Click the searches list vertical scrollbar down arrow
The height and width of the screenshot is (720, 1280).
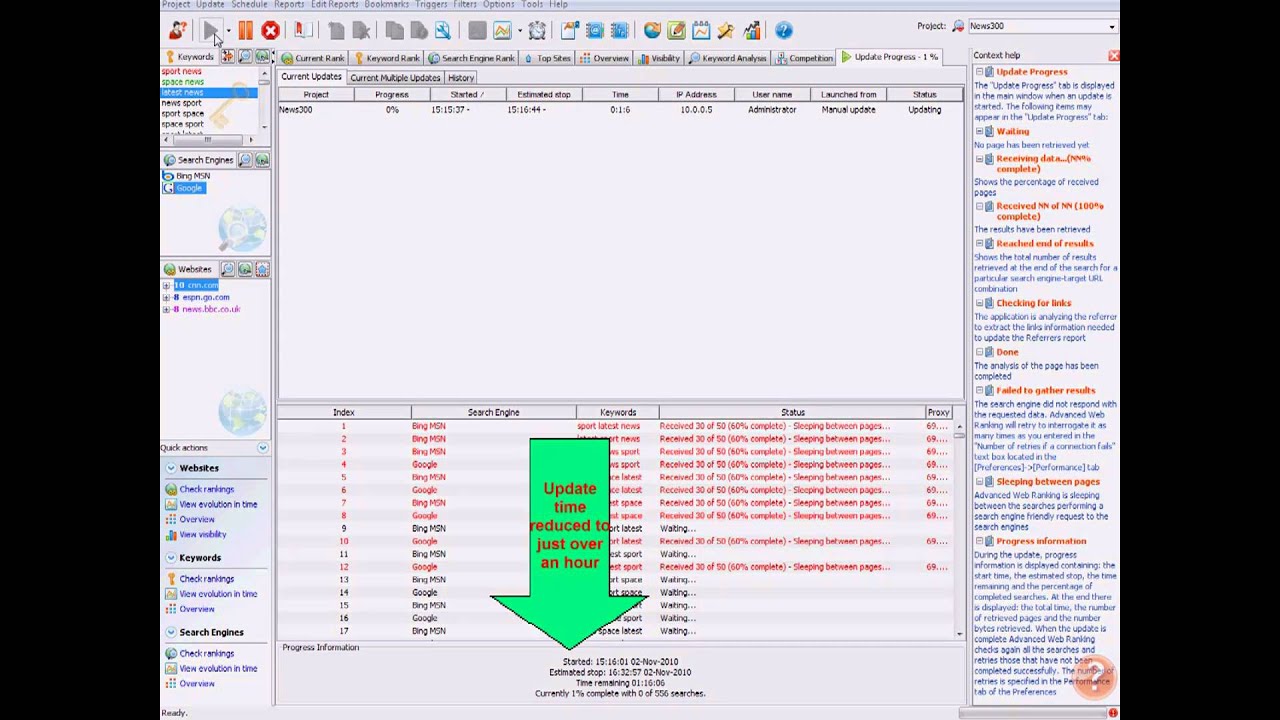[x=958, y=633]
